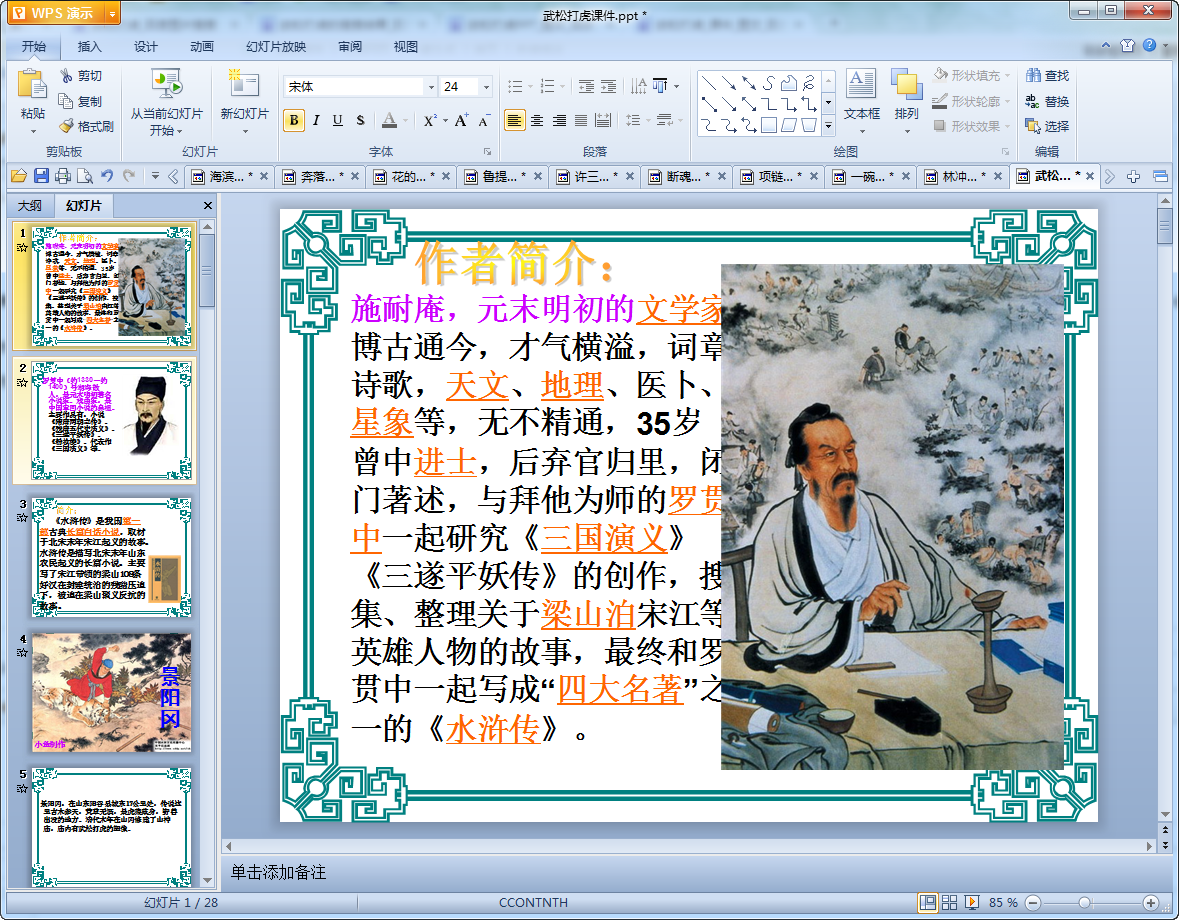This screenshot has width=1179, height=920.
Task: Click the Open folder icon in quick toolbar
Action: click(19, 176)
